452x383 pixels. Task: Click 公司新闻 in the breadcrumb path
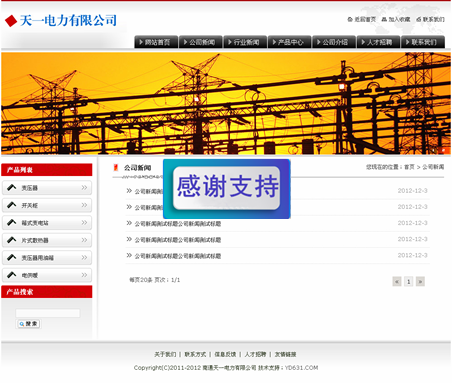(x=433, y=167)
